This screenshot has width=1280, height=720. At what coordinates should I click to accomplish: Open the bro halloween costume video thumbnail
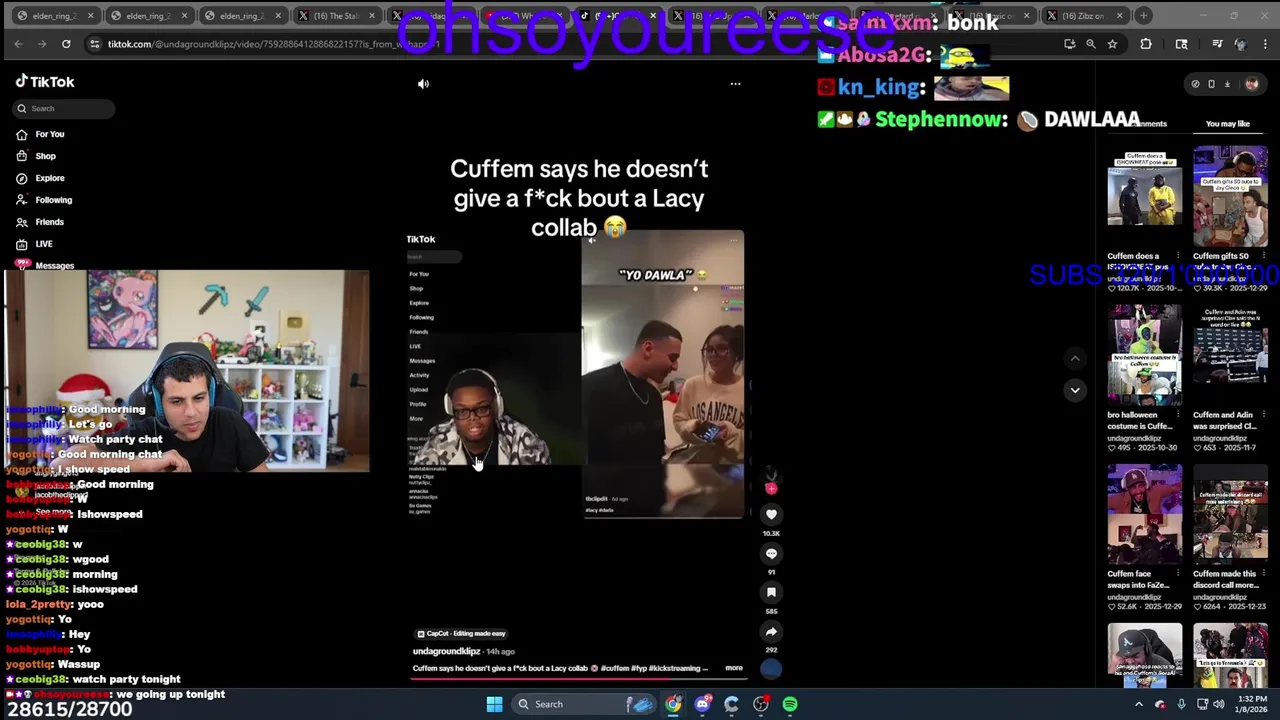[x=1144, y=355]
